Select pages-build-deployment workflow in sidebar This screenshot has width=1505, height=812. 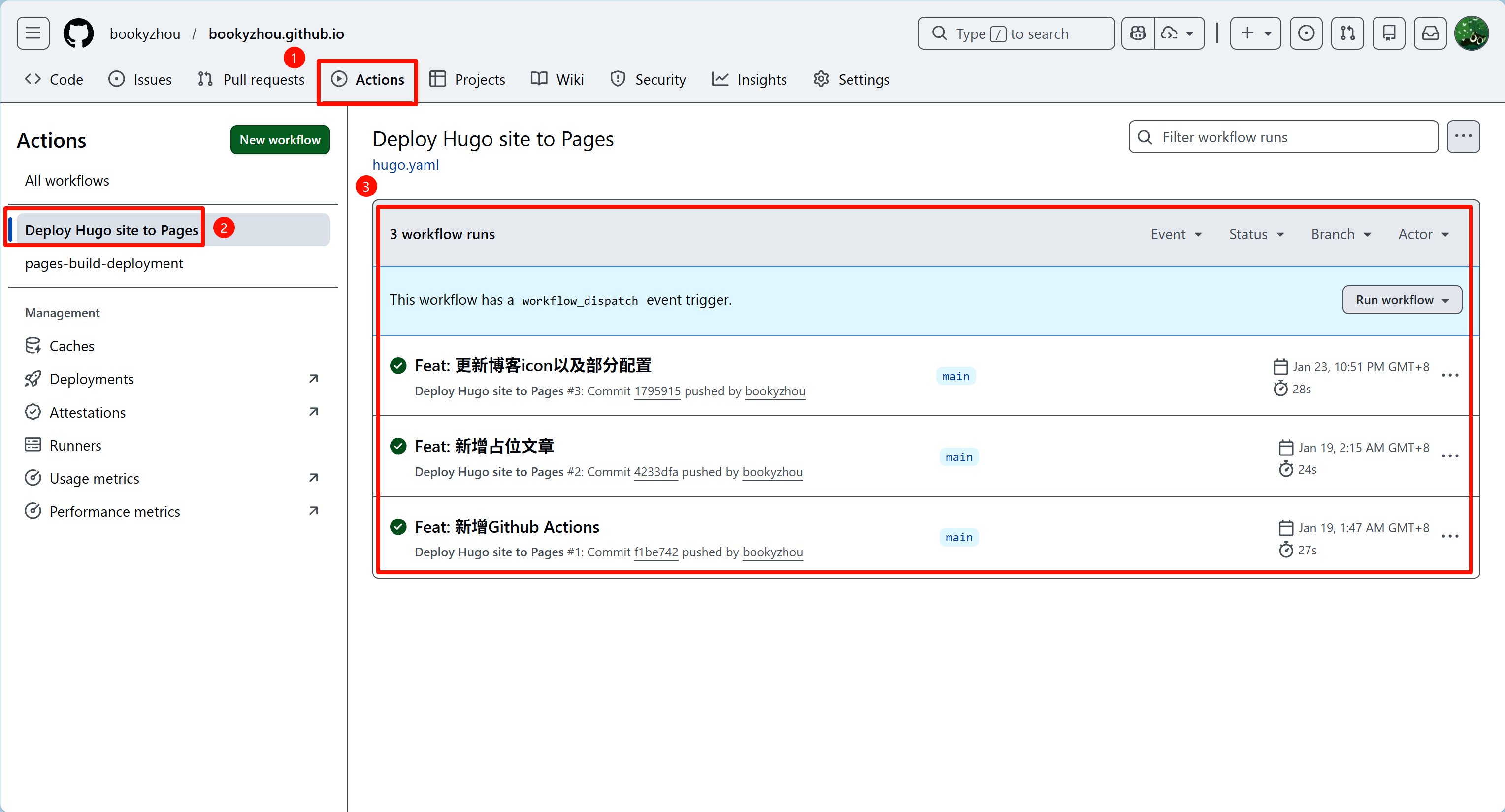104,263
